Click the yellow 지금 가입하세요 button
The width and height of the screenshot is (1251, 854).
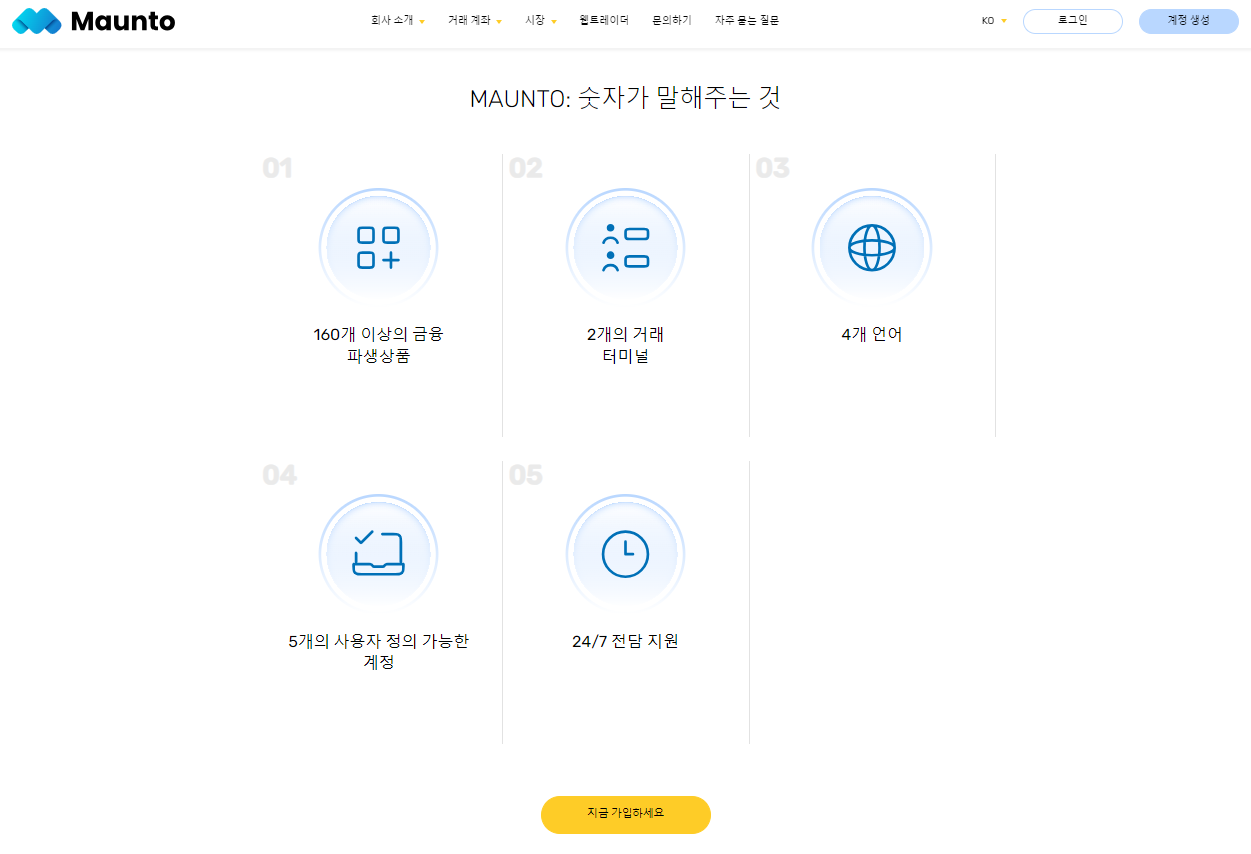626,814
